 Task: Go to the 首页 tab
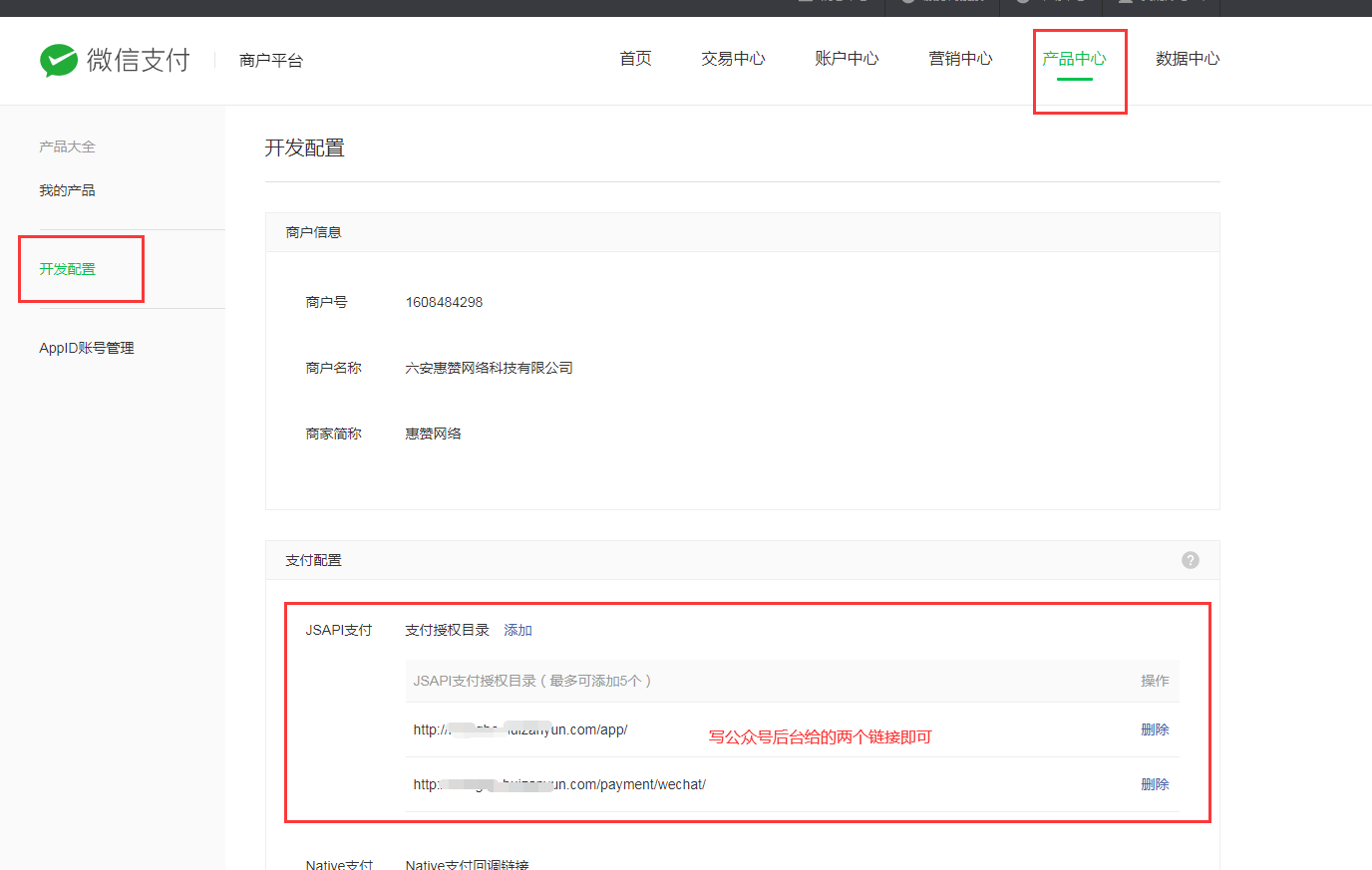point(635,59)
